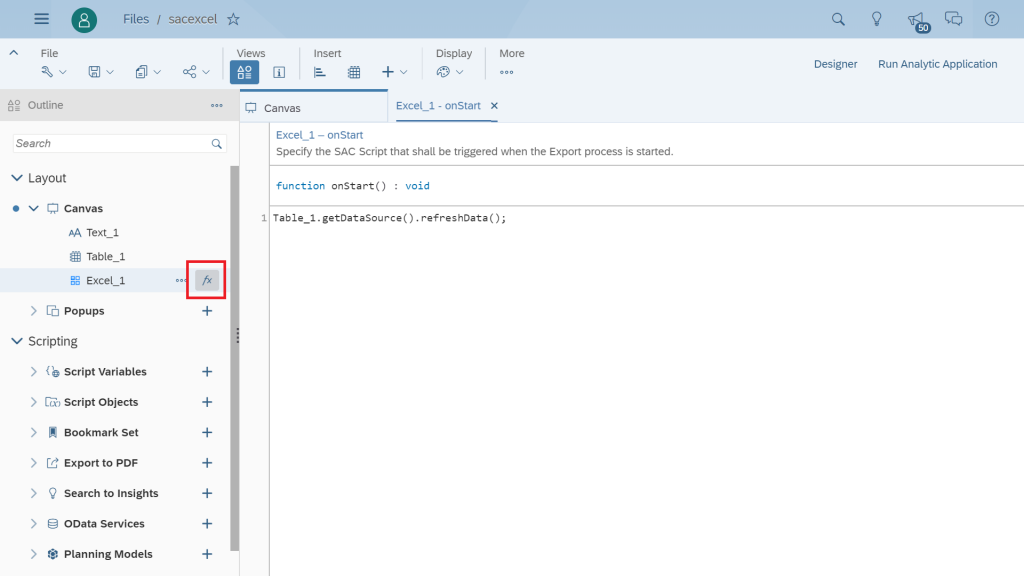Open the main hamburger menu
1024x576 pixels.
(42, 19)
